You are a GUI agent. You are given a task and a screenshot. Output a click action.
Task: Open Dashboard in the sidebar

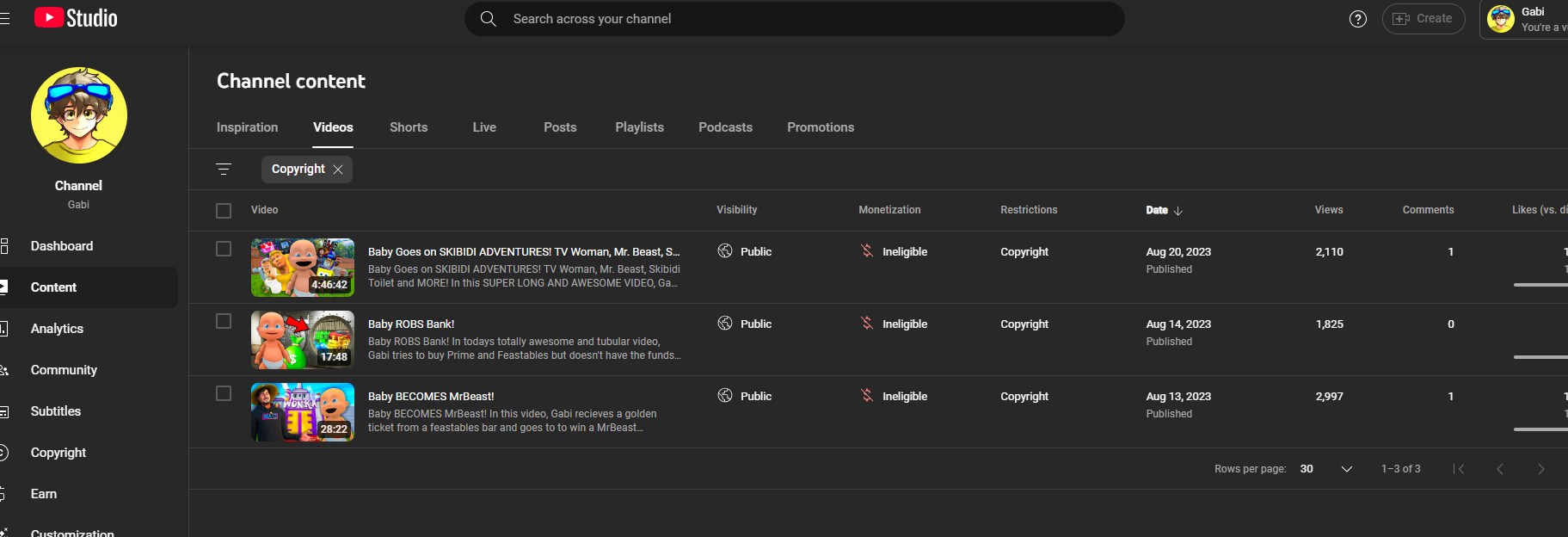(x=89, y=246)
